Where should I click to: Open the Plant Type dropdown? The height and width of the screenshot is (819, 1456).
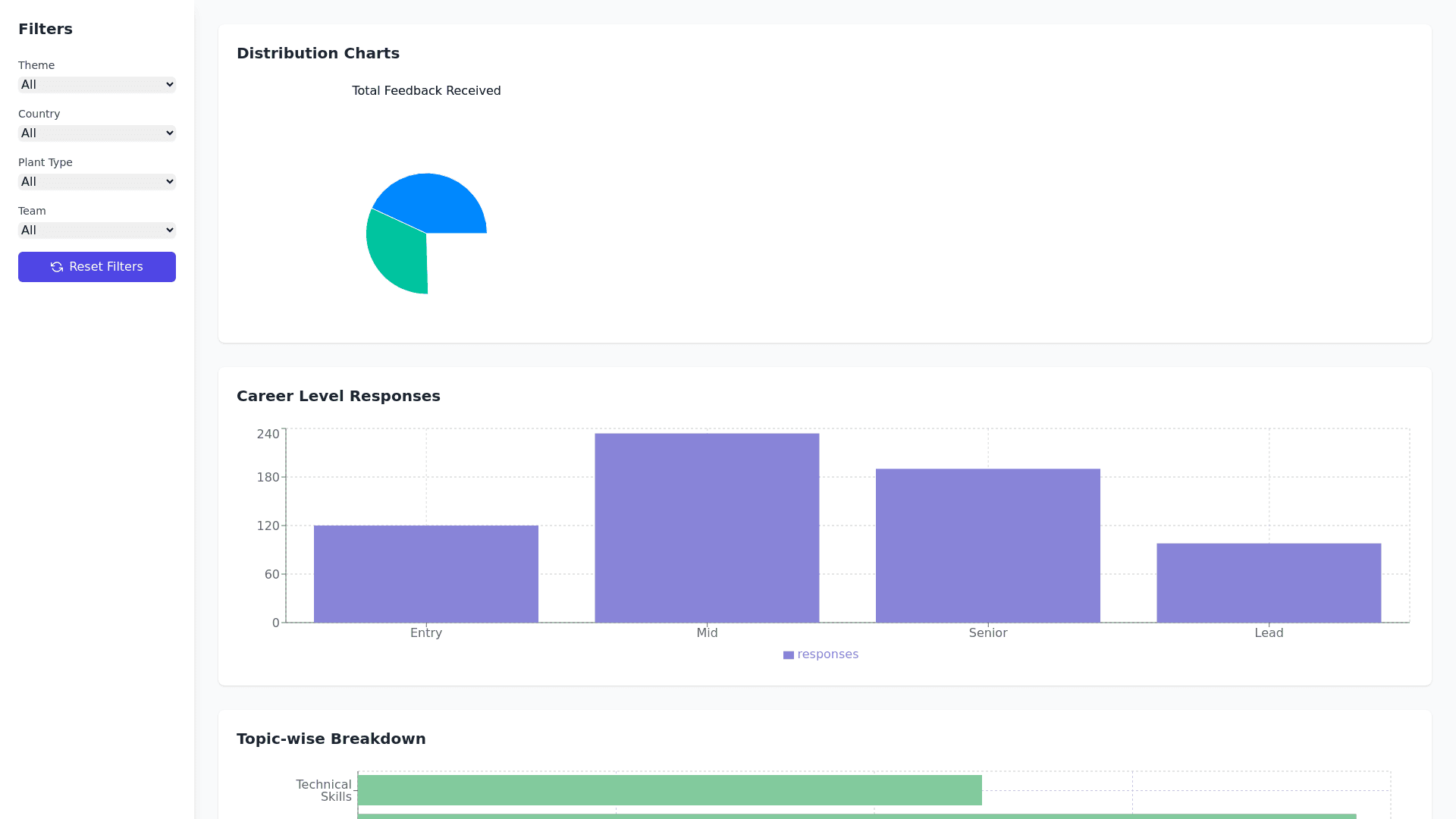(x=97, y=182)
